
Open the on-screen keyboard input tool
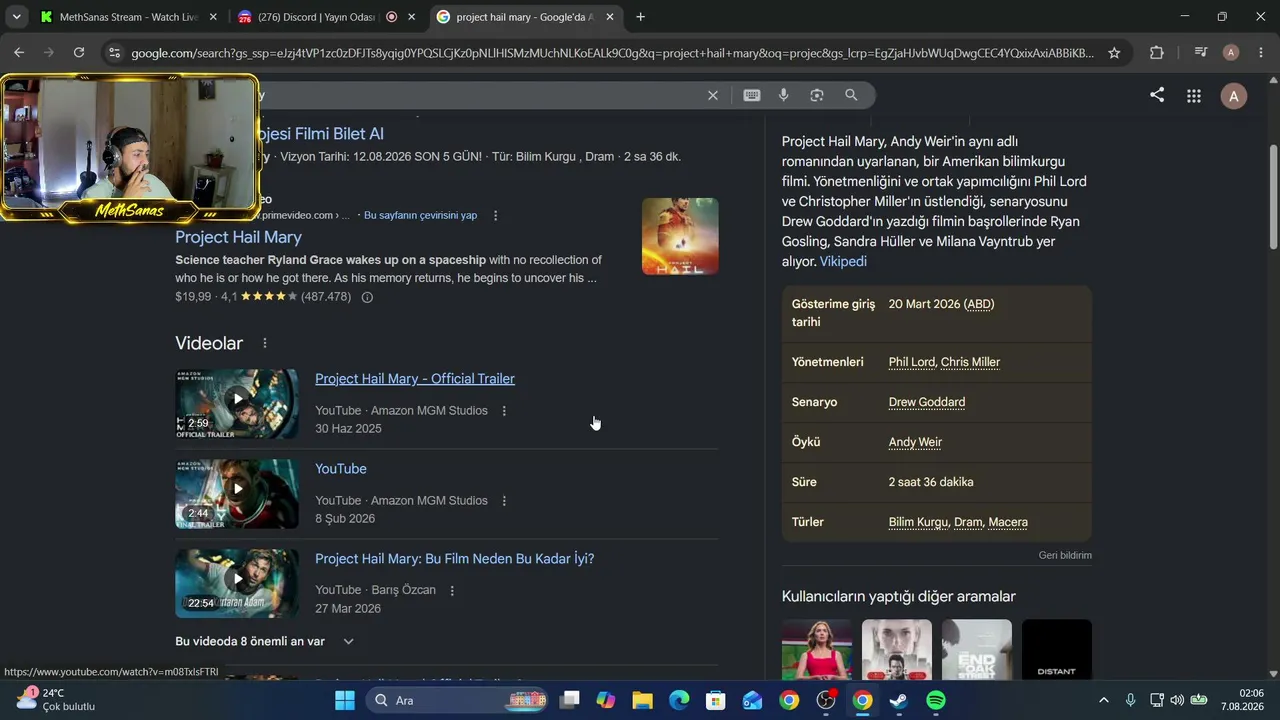coord(752,95)
